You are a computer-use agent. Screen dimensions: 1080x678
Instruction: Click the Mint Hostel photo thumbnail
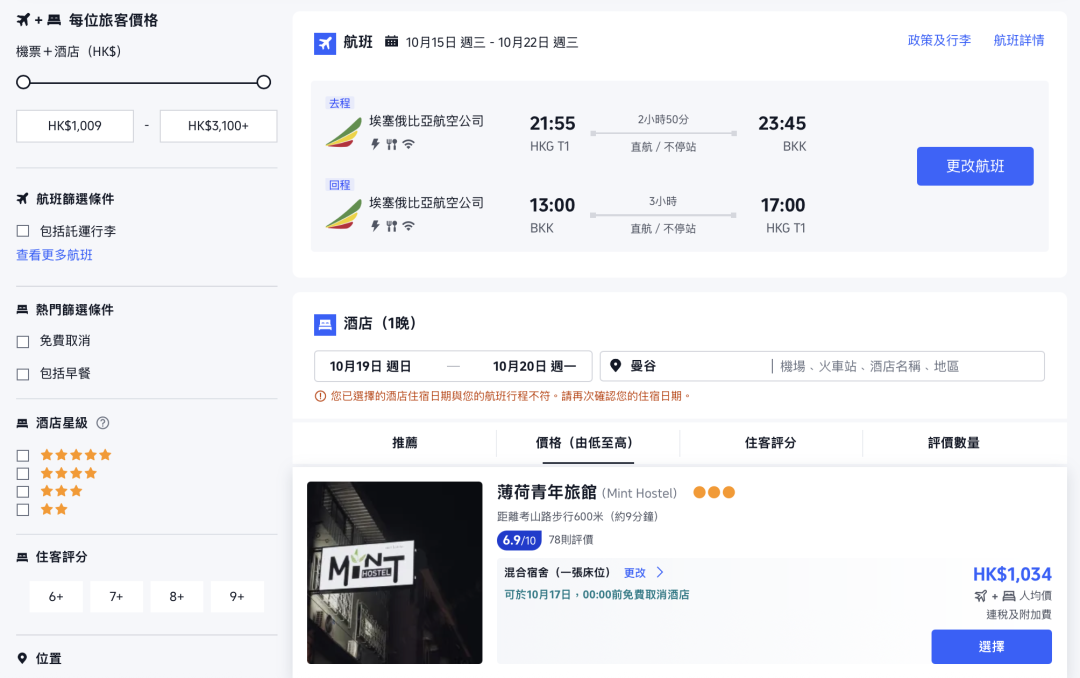coord(394,572)
